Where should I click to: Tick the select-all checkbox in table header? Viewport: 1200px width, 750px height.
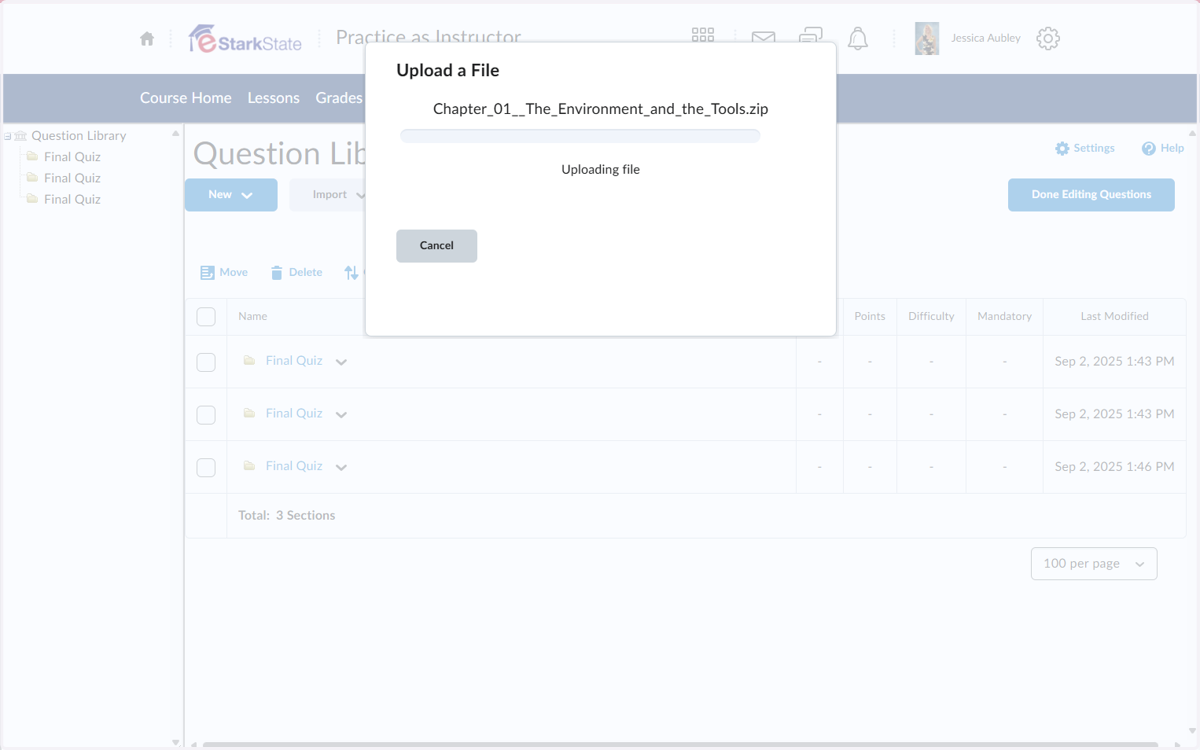pyautogui.click(x=206, y=317)
